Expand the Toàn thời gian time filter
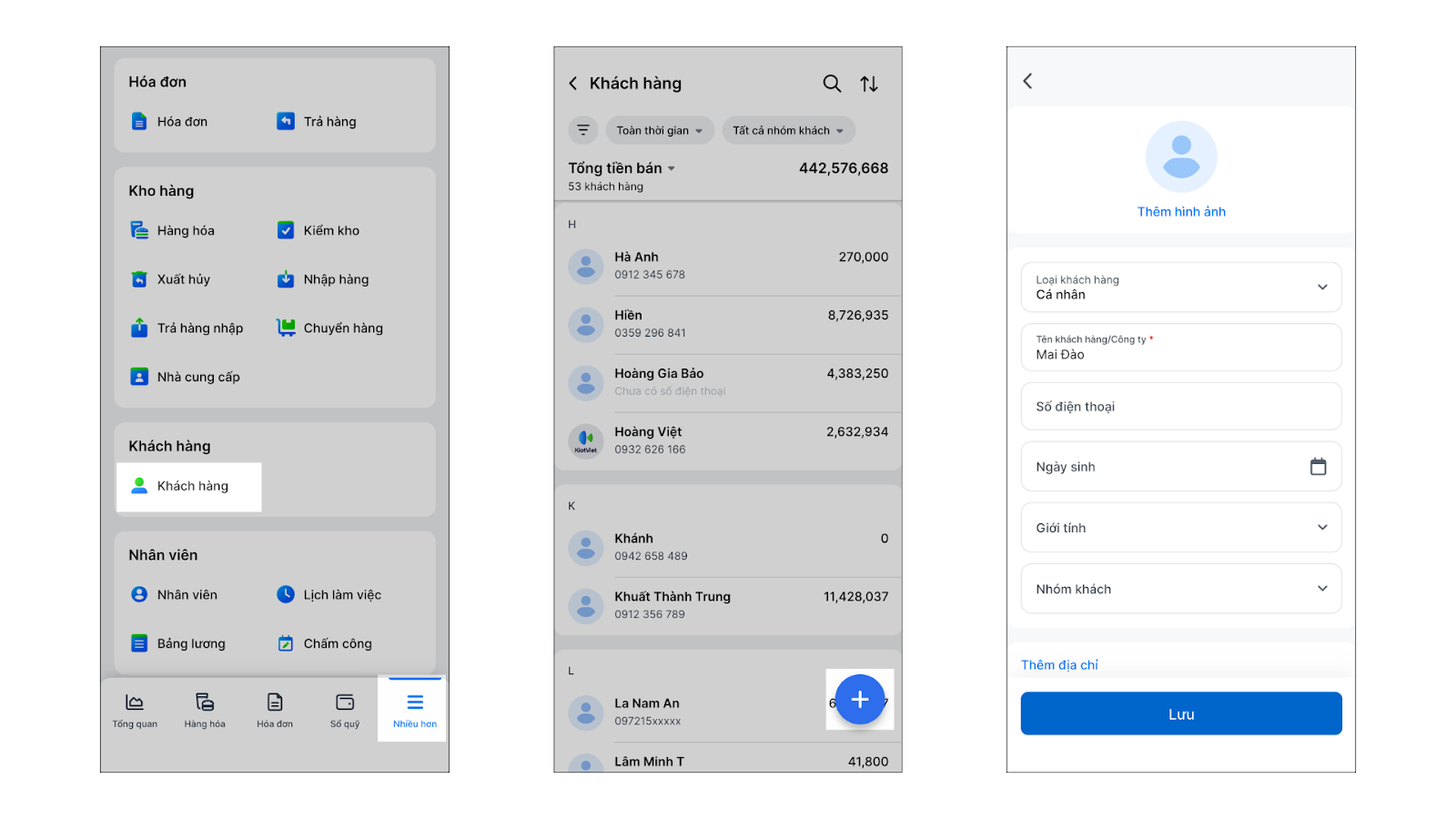Viewport: 1456px width, 819px height. pyautogui.click(x=660, y=130)
